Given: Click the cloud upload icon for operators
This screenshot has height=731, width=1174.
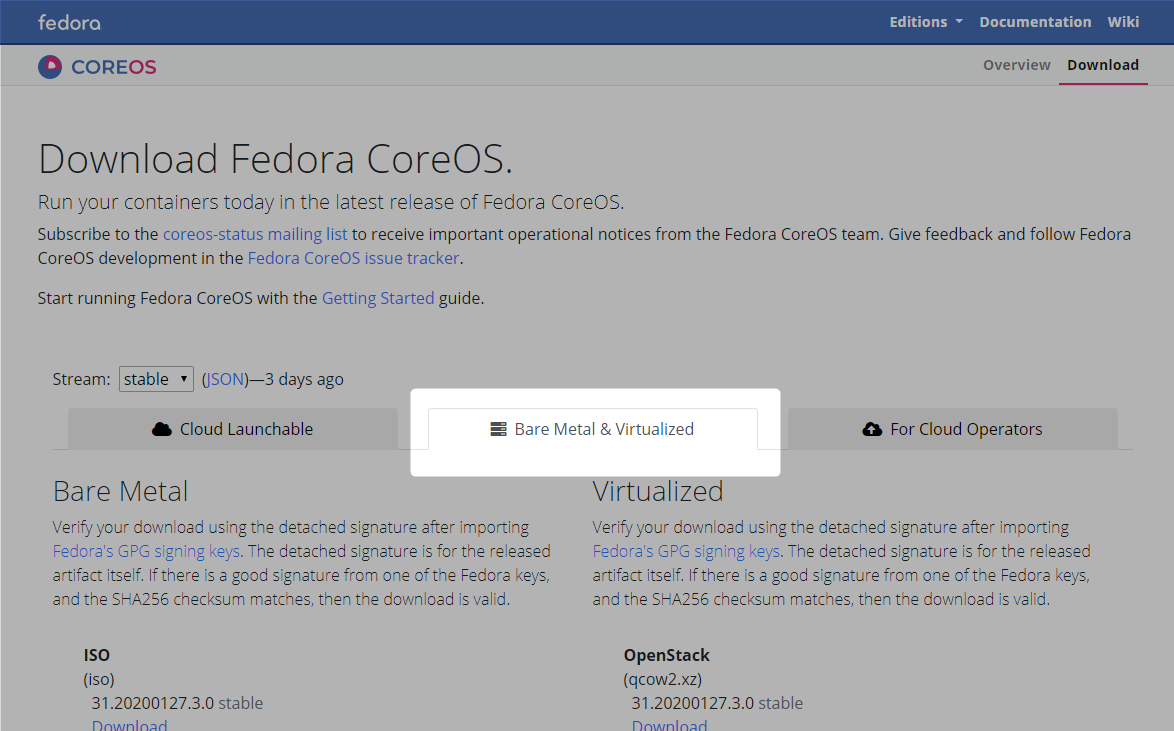Looking at the screenshot, I should [872, 429].
